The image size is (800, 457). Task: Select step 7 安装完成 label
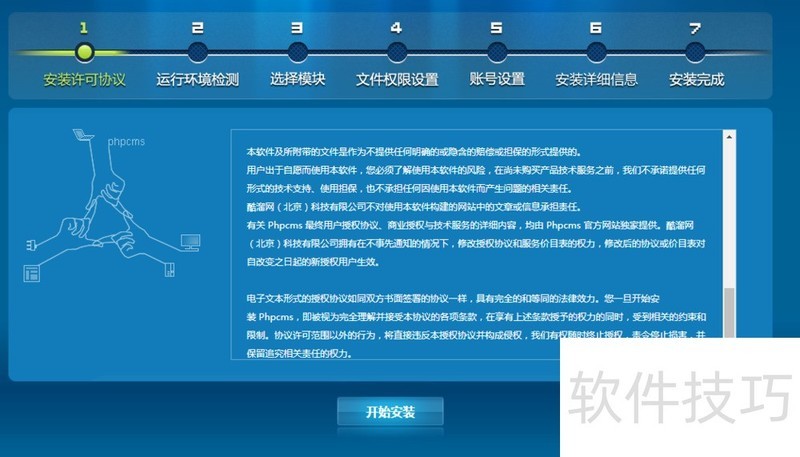696,80
